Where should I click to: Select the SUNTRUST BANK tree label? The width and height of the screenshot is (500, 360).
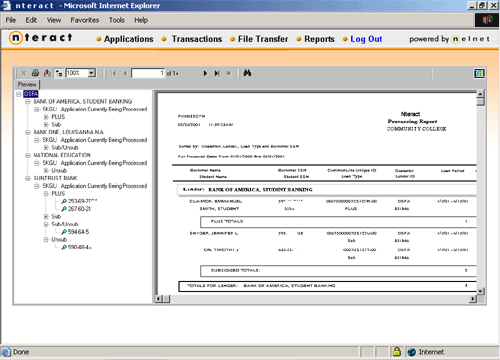[x=55, y=178]
